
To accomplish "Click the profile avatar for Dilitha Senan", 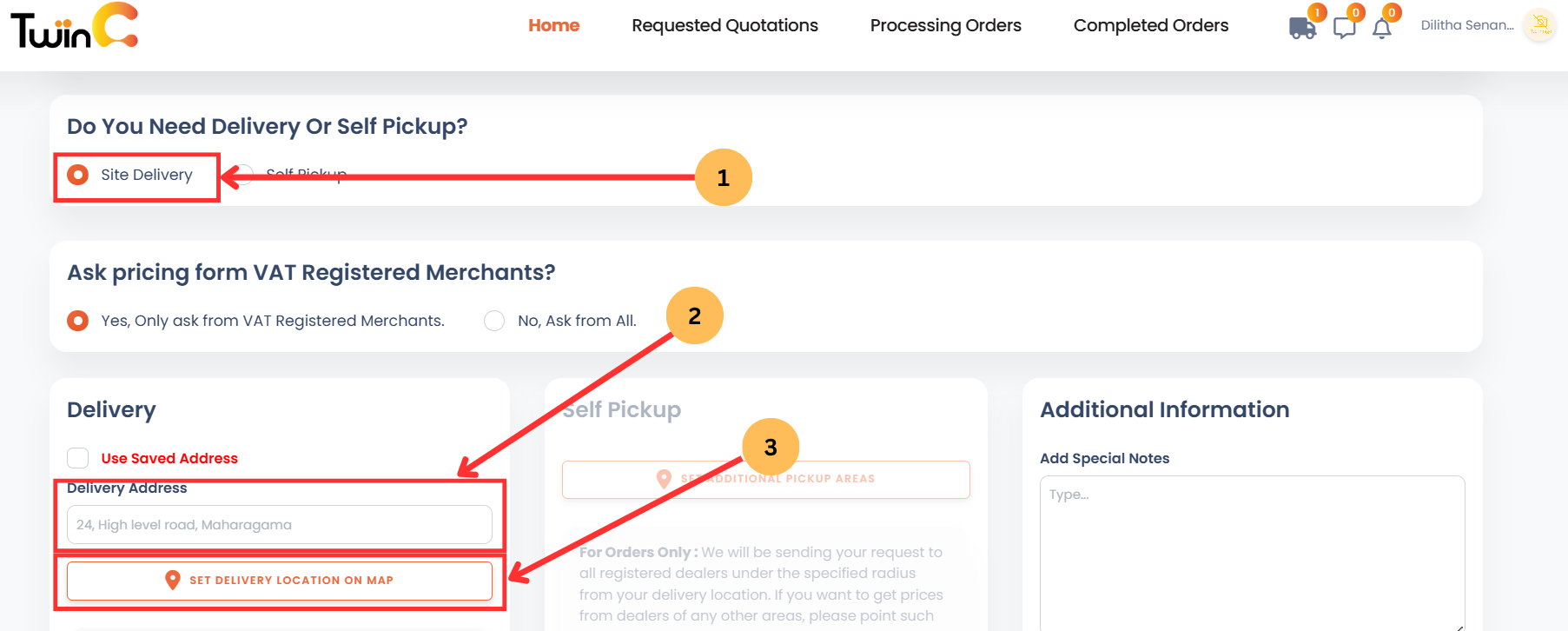I will point(1538,26).
